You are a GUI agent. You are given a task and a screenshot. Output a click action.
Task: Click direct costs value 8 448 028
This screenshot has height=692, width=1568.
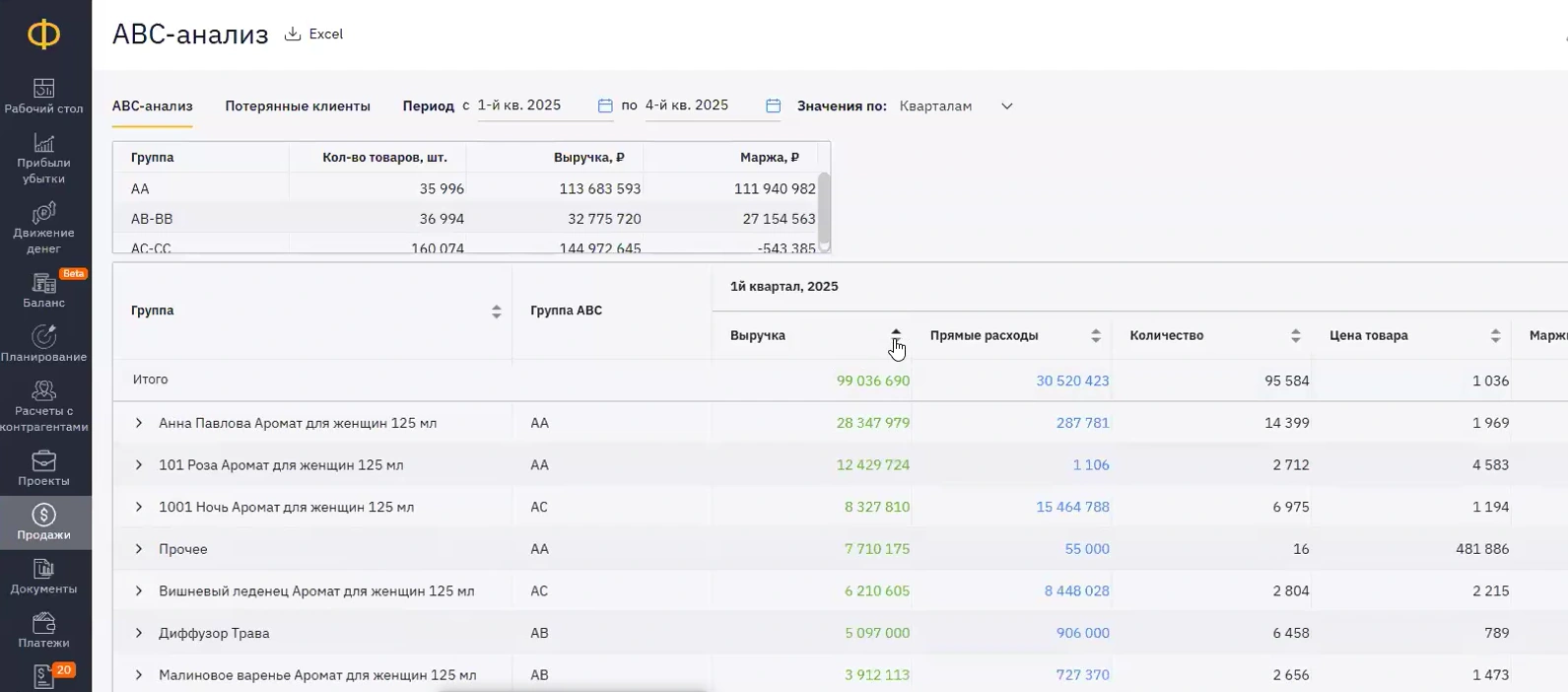click(x=1077, y=591)
